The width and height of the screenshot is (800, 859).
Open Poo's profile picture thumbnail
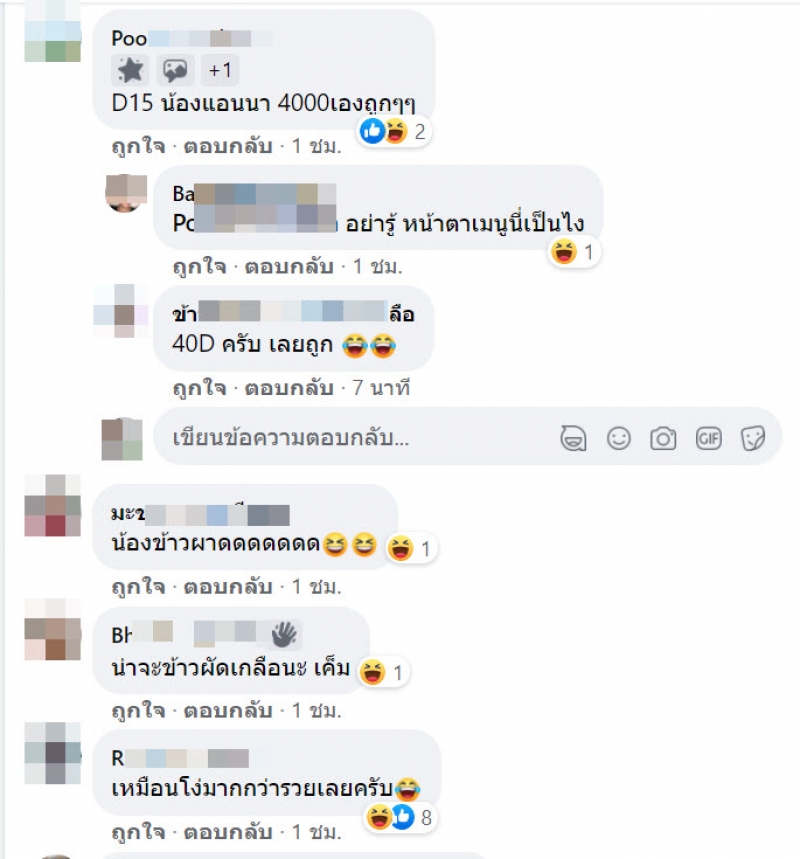click(53, 34)
